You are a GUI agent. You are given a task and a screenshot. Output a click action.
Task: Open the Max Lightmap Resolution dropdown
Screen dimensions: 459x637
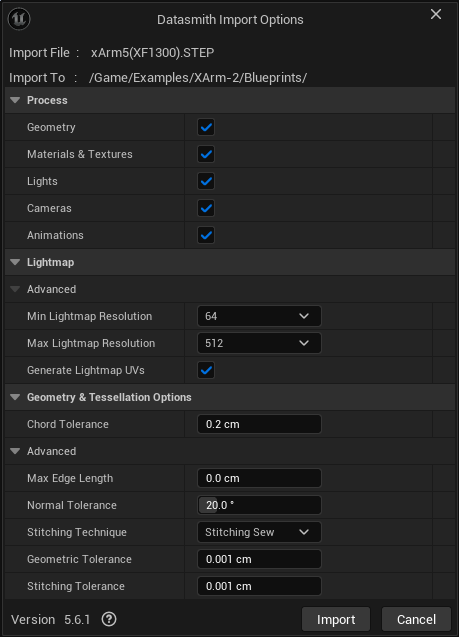click(x=259, y=343)
